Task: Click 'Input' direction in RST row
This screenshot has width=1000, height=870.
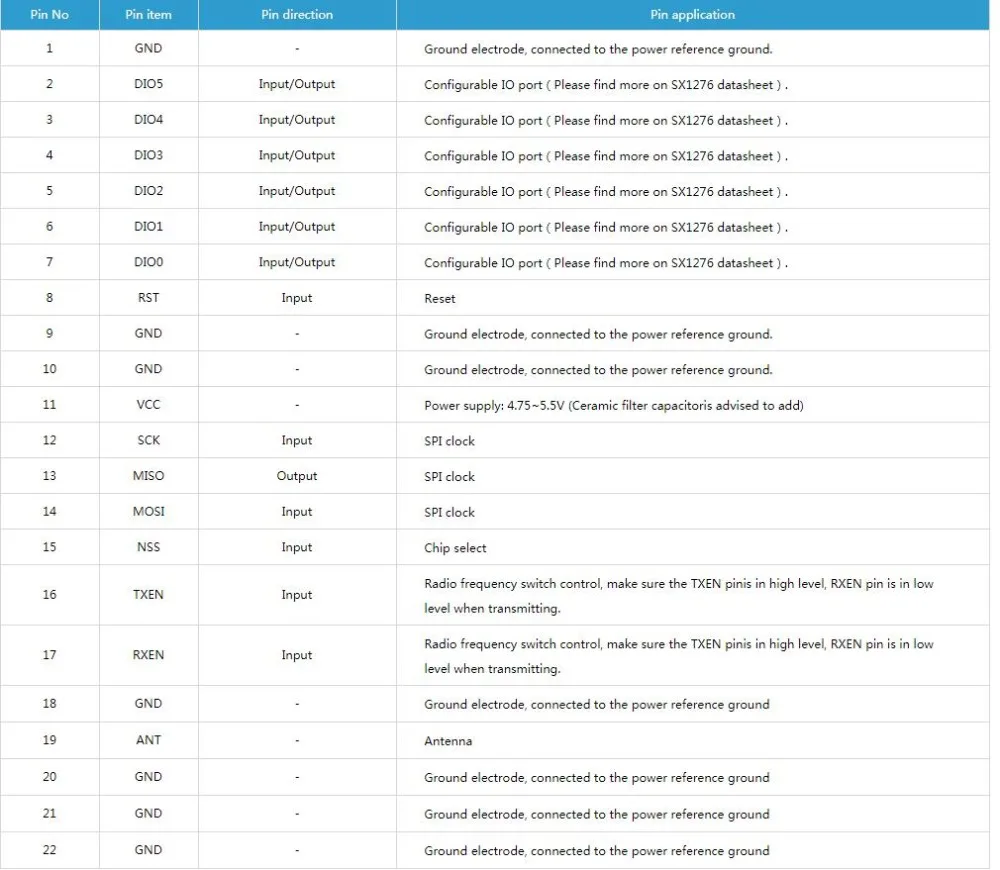Action: pyautogui.click(x=297, y=298)
